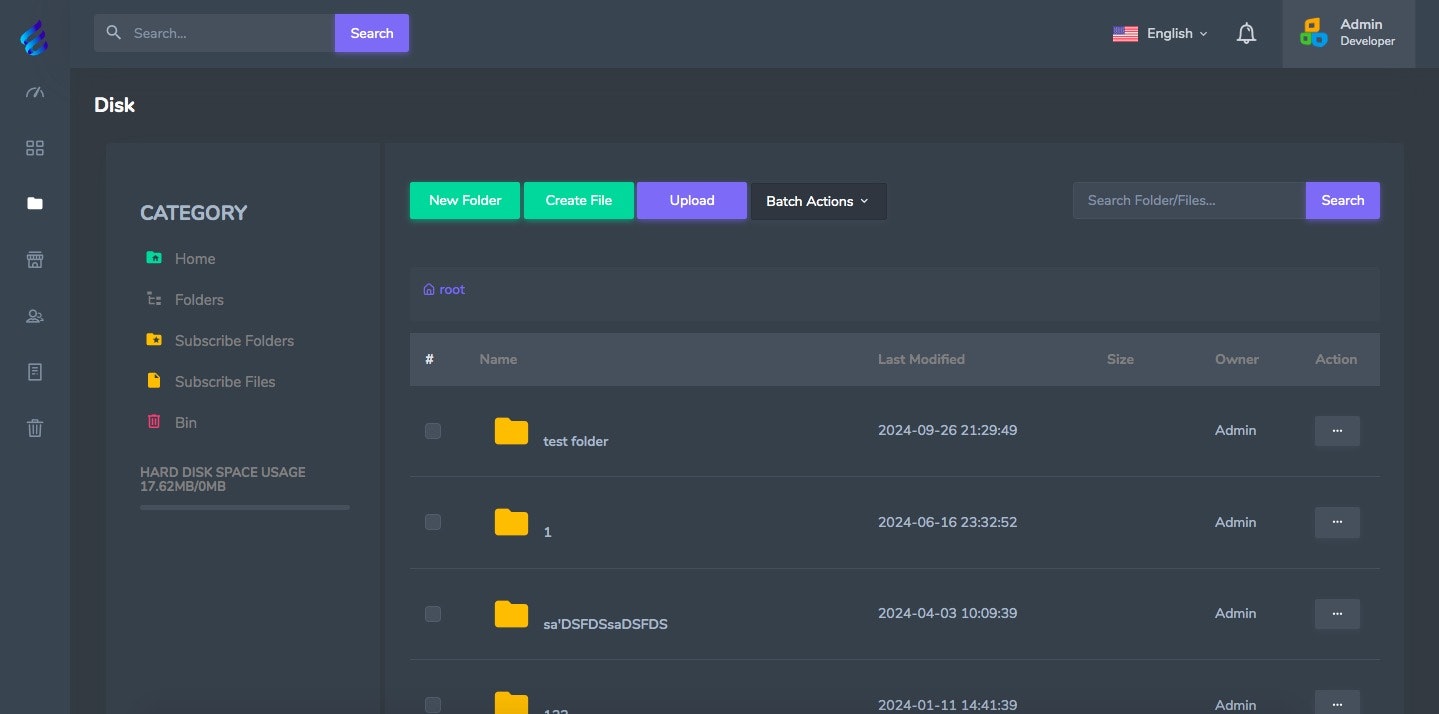Focus the Search Folder/Files input

click(1189, 200)
